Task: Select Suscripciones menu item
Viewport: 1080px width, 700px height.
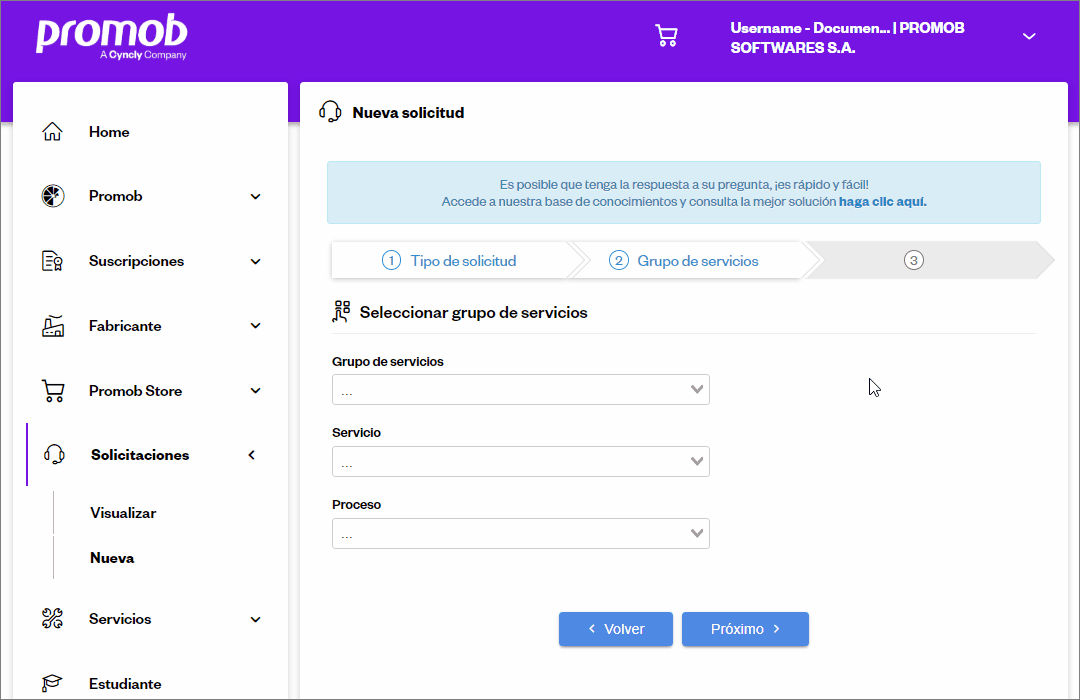Action: coord(136,261)
